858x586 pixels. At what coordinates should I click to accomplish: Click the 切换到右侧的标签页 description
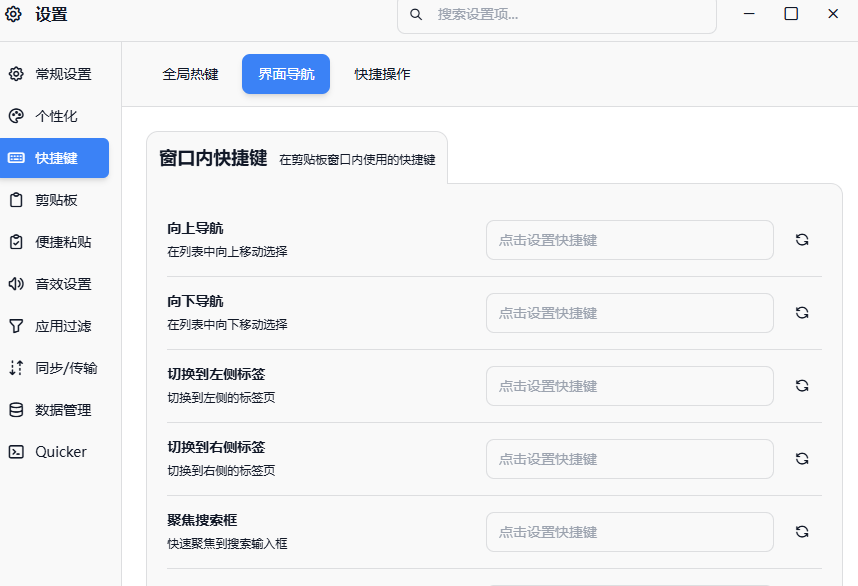coord(221,470)
